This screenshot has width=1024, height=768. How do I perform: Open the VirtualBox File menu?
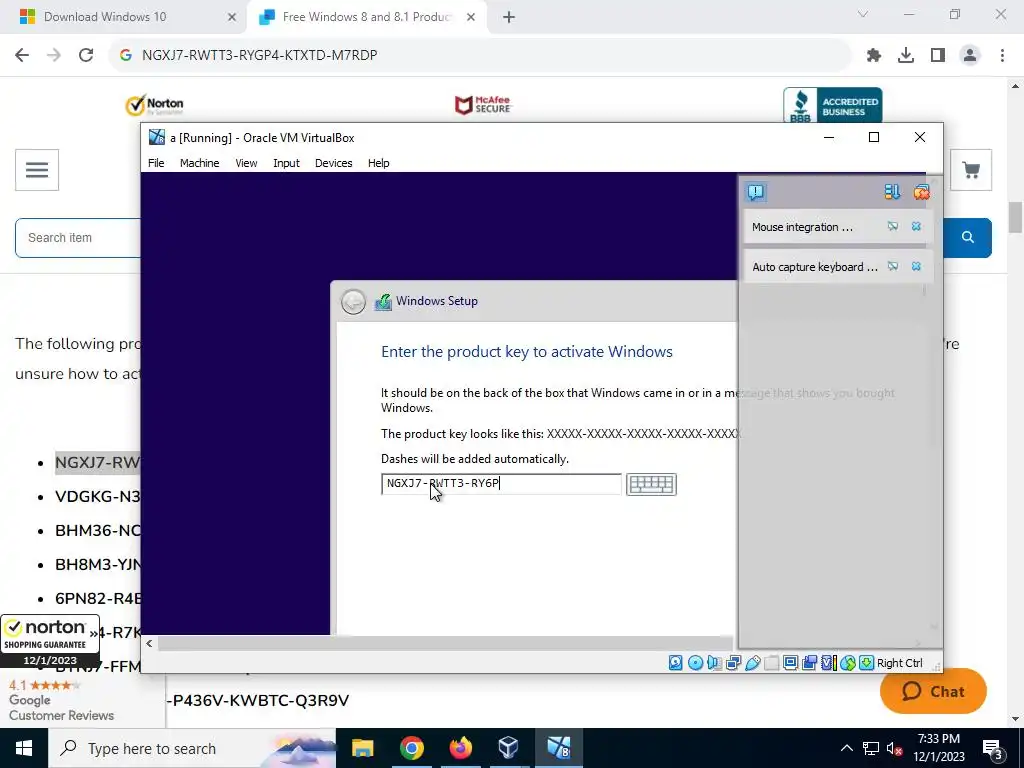156,163
